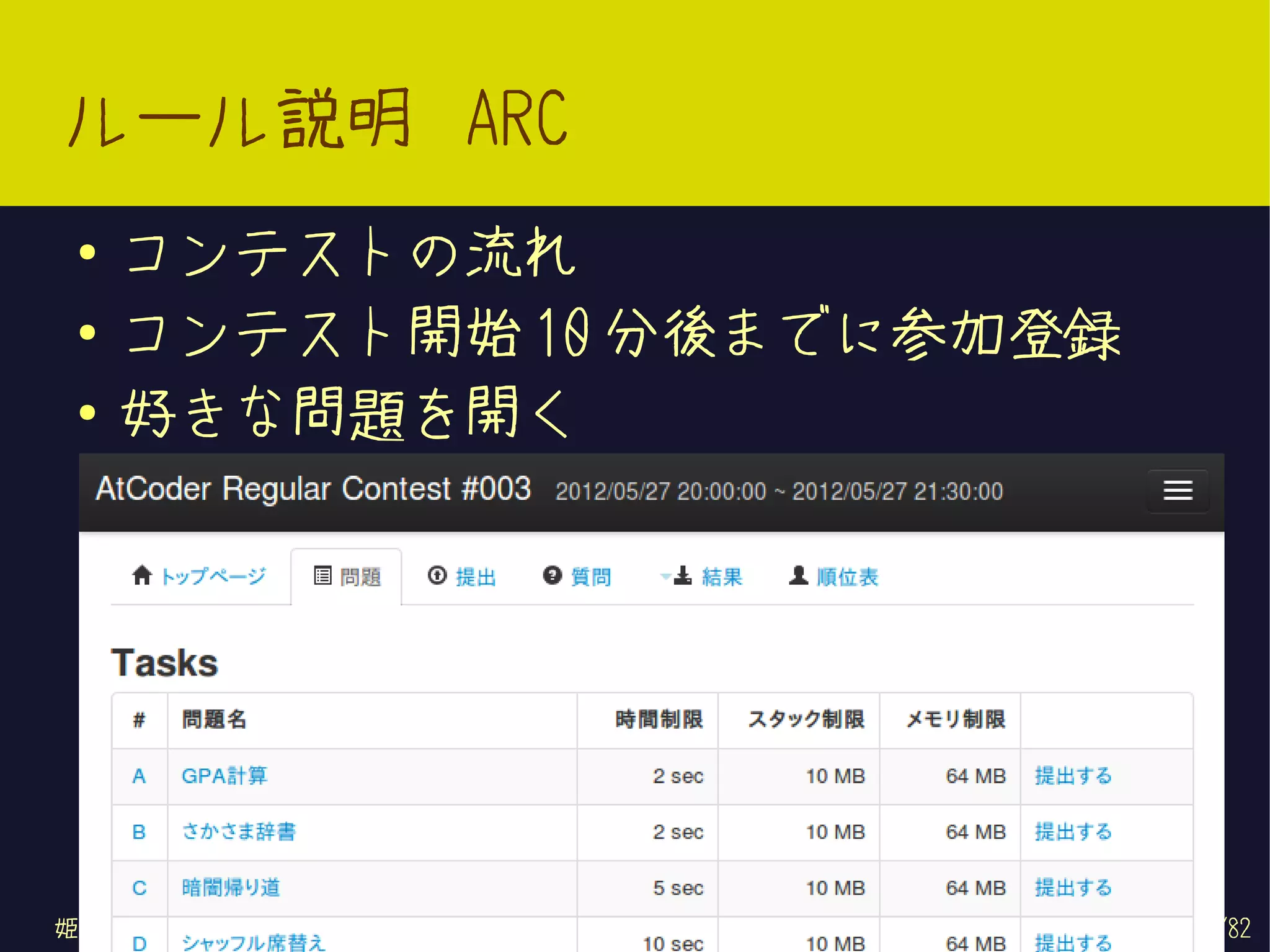The height and width of the screenshot is (952, 1270).
Task: Click the スタック制限 column header
Action: point(806,719)
